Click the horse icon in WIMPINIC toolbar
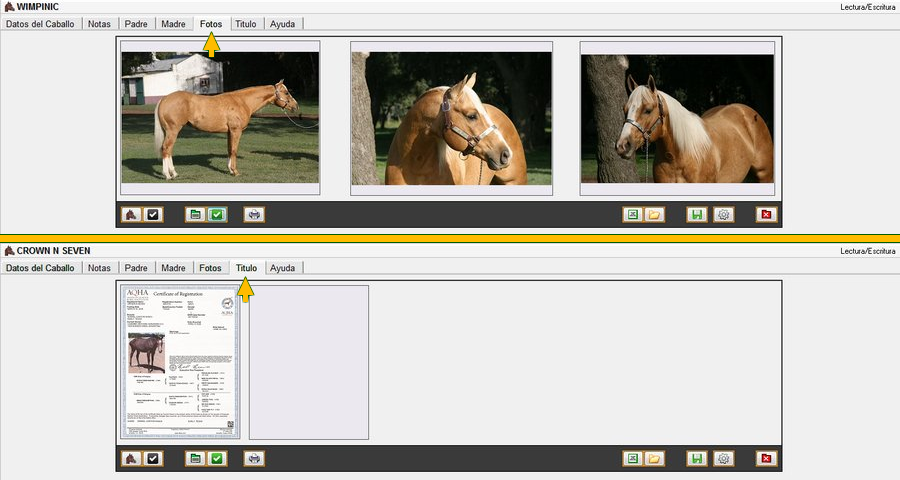The height and width of the screenshot is (480, 900). click(131, 215)
